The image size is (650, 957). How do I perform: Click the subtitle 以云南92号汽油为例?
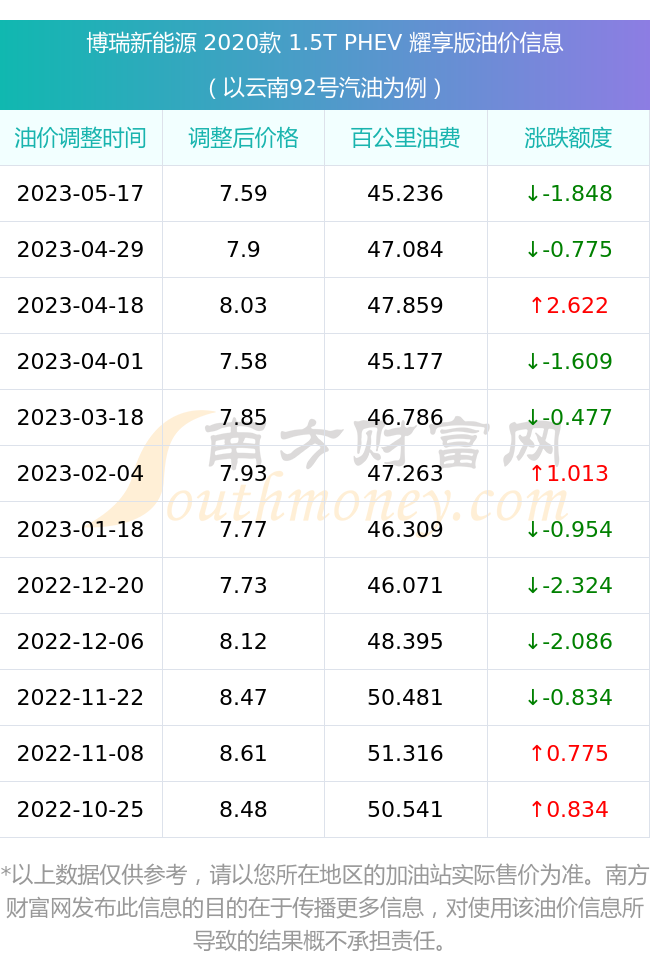coord(325,87)
